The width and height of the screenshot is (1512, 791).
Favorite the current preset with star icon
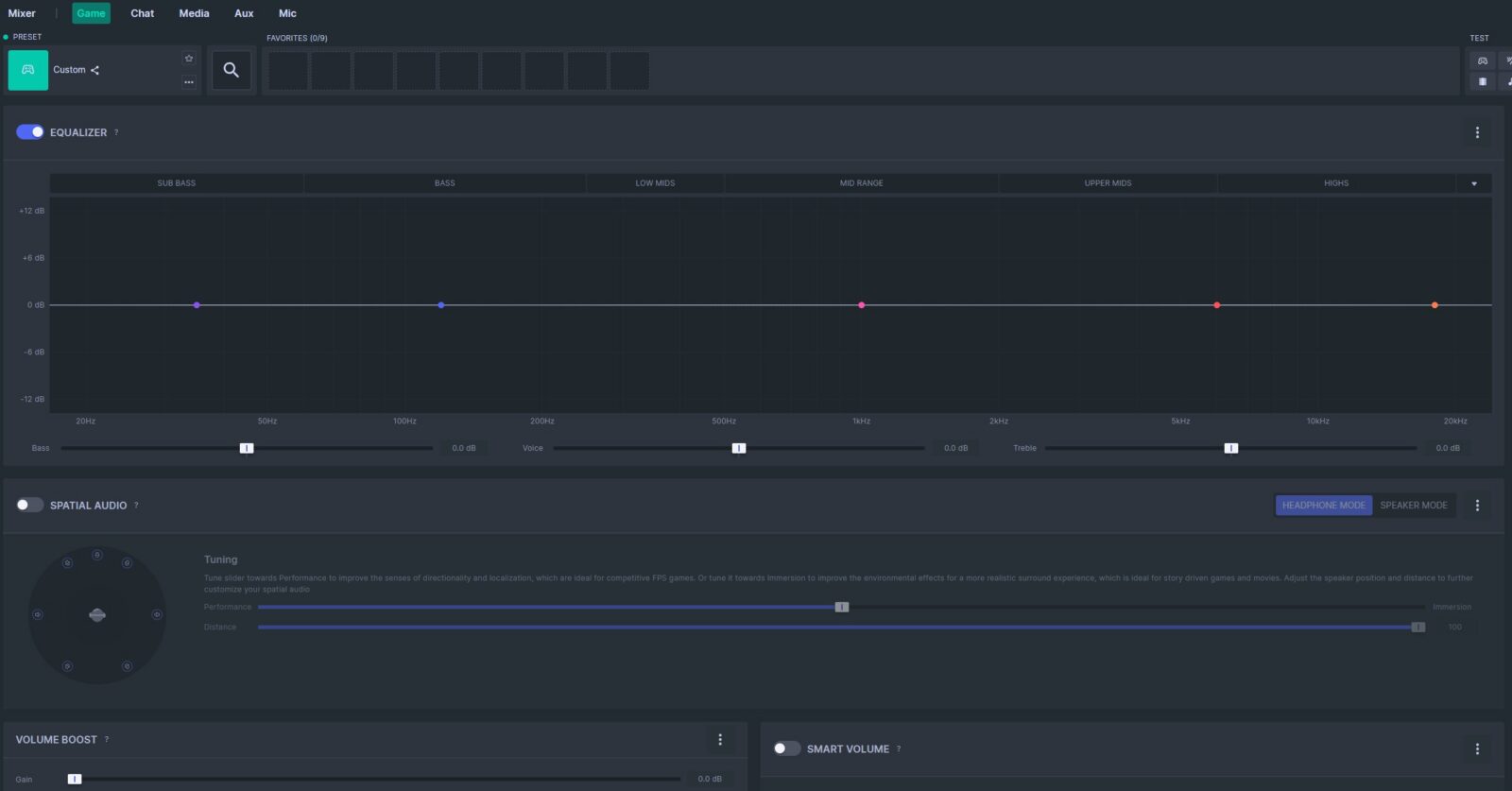click(x=189, y=59)
